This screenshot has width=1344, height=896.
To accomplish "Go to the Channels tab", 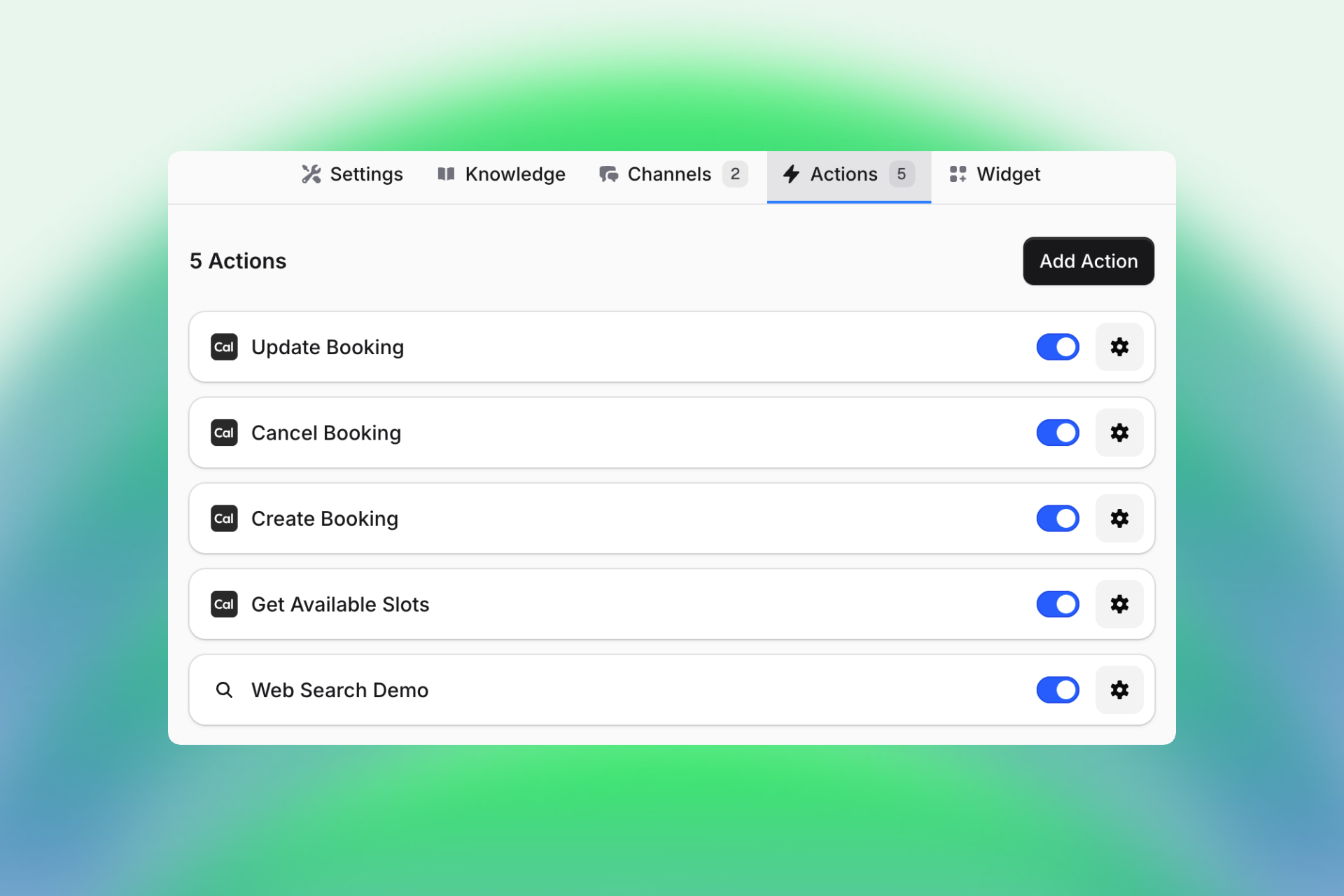I will pyautogui.click(x=673, y=174).
